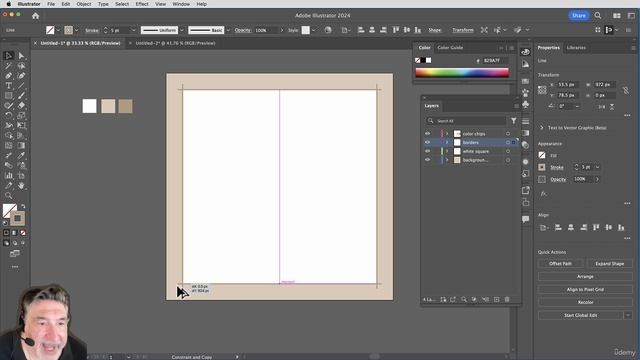The width and height of the screenshot is (640, 360).
Task: Select the Selection tool (black arrow)
Action: click(8, 56)
